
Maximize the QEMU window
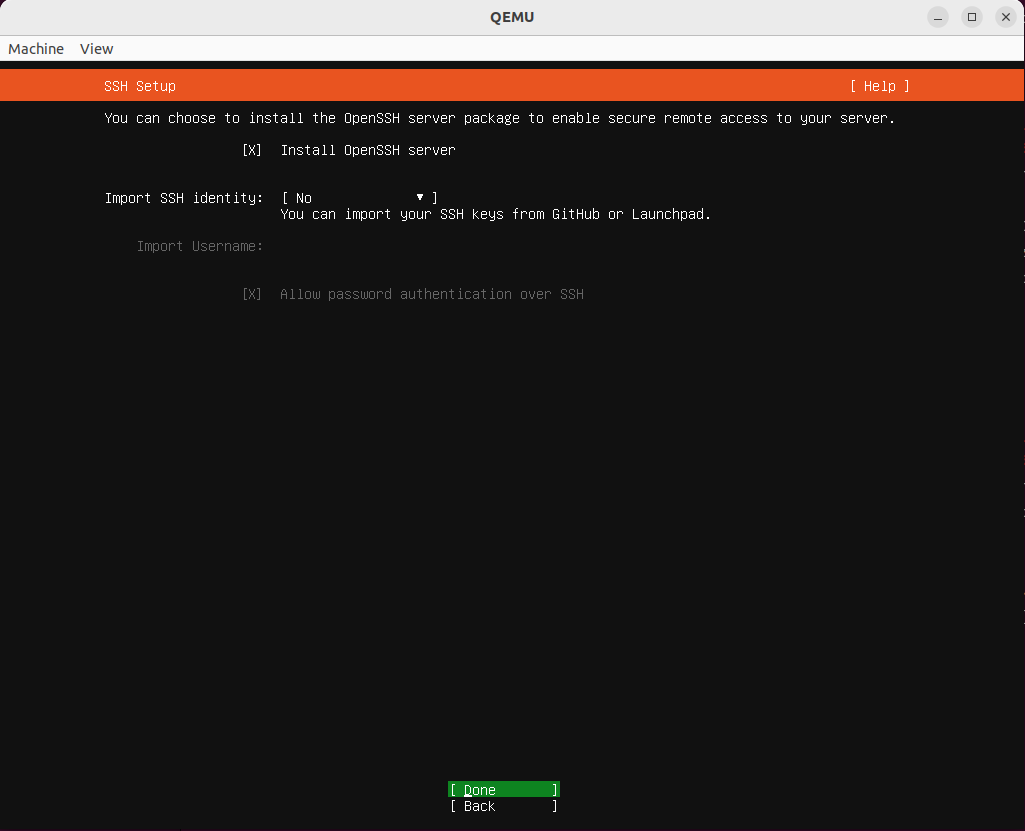click(972, 17)
